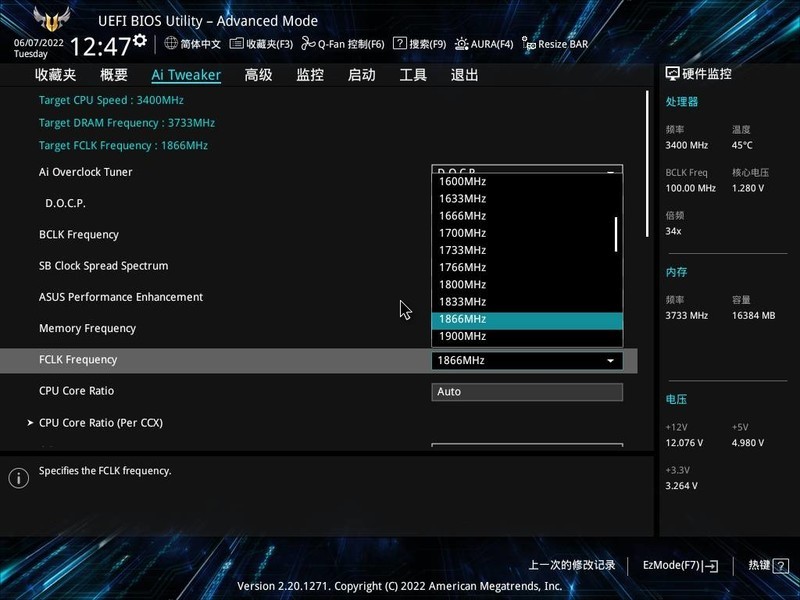View 上一次的修改记录 change log
This screenshot has height=600, width=800.
(571, 565)
